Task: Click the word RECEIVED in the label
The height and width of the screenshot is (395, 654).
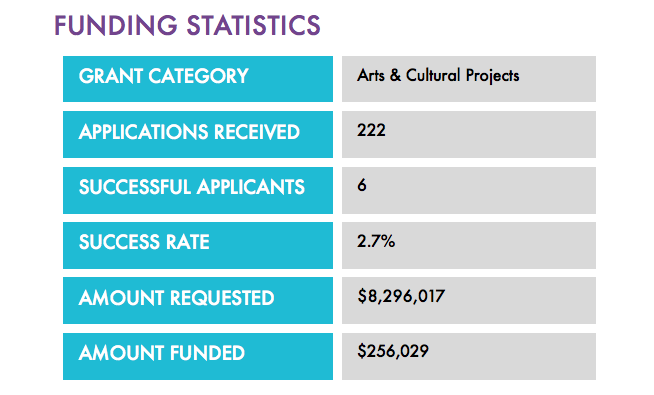Action: tap(257, 132)
